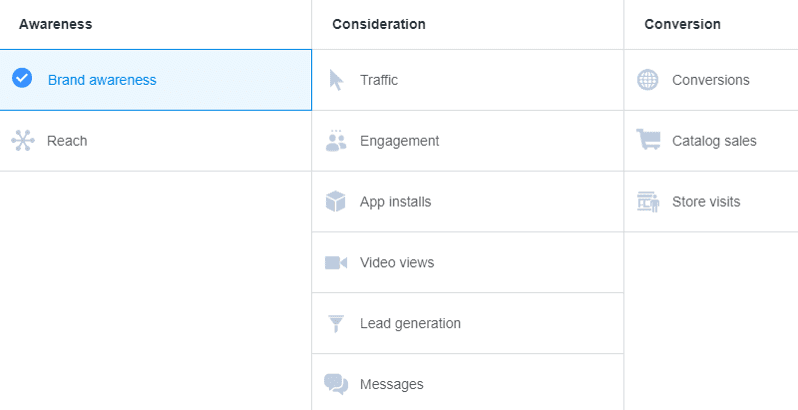This screenshot has height=410, width=798.
Task: Click the Lead generation funnel icon
Action: point(336,324)
